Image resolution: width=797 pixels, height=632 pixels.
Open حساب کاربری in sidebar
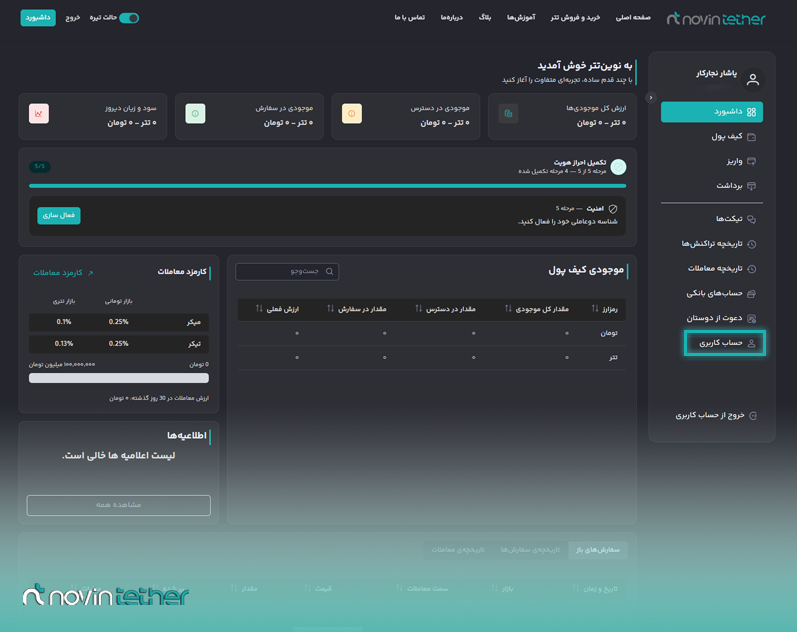click(x=724, y=343)
